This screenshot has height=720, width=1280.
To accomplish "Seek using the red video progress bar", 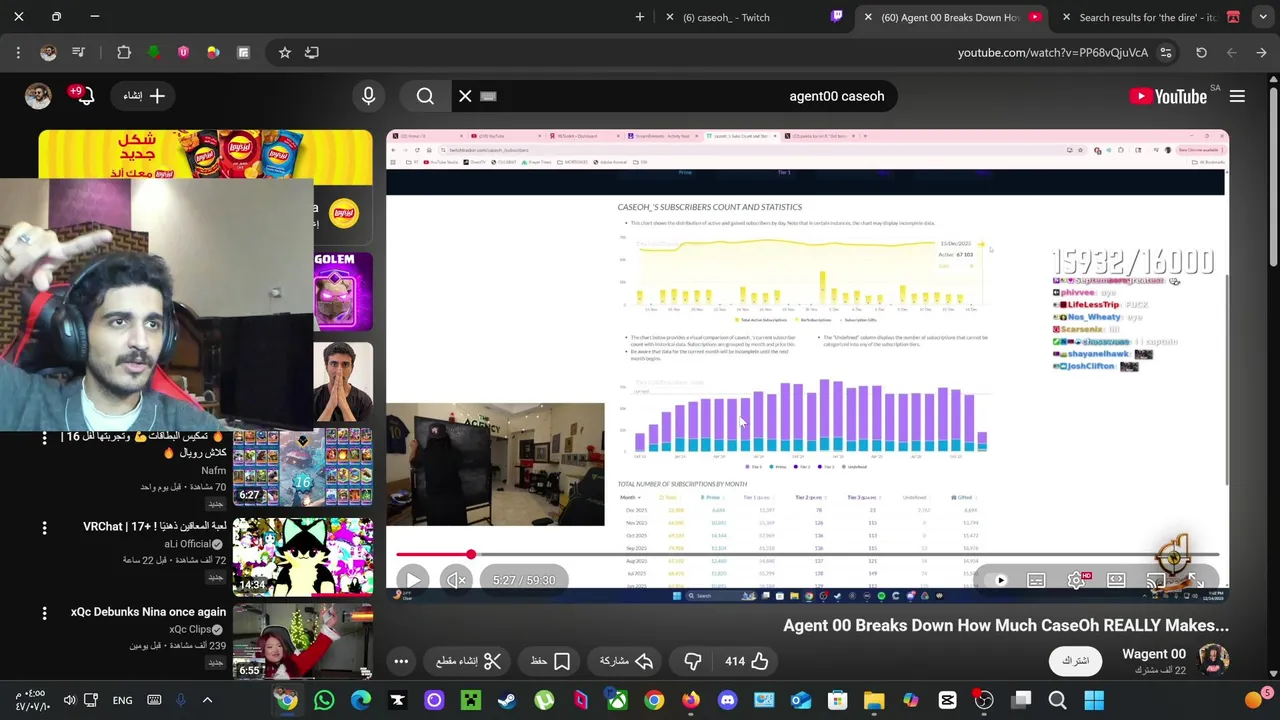I will [807, 554].
